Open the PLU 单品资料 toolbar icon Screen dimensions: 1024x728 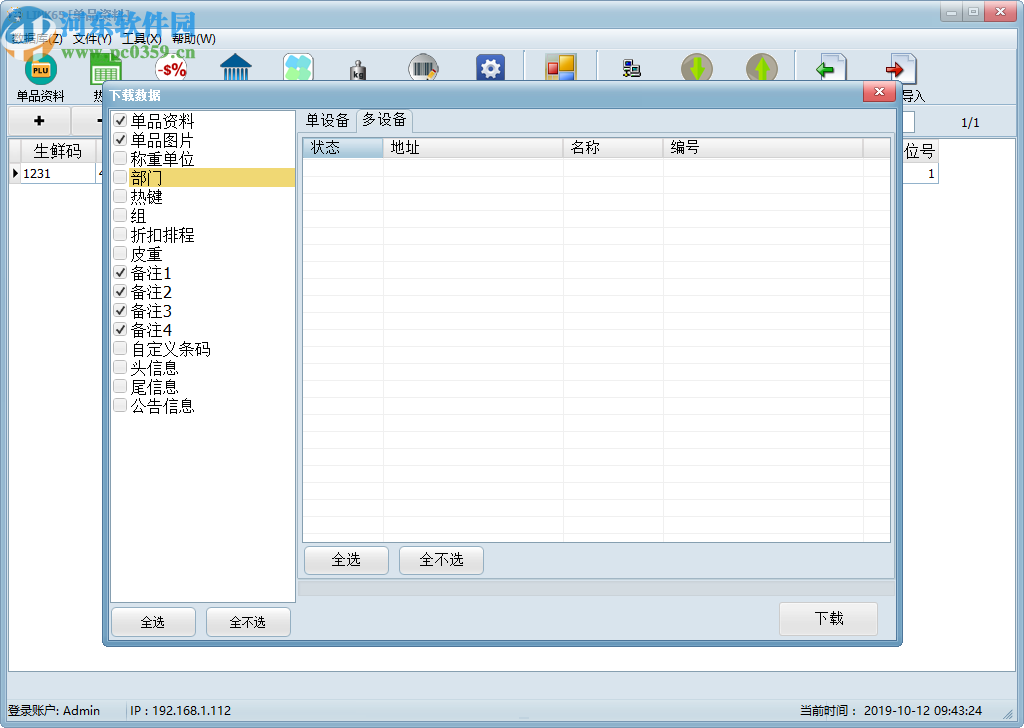(x=40, y=70)
